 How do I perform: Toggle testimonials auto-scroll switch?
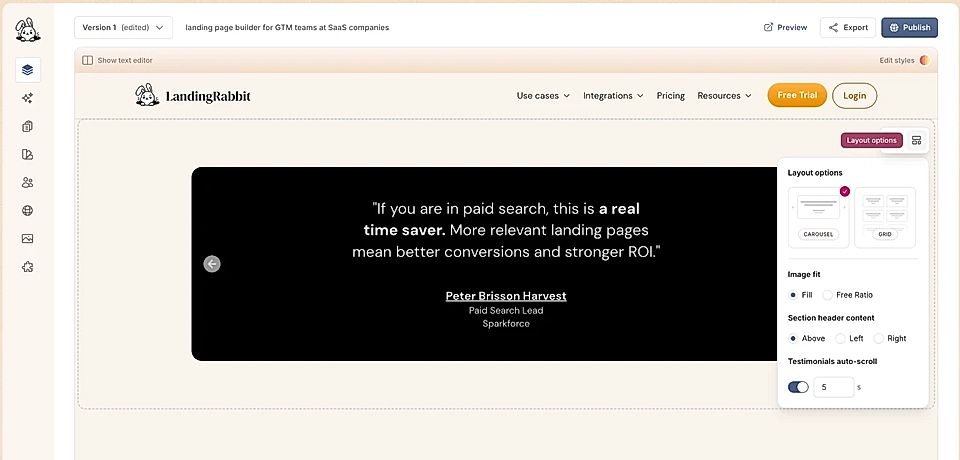[x=798, y=387]
